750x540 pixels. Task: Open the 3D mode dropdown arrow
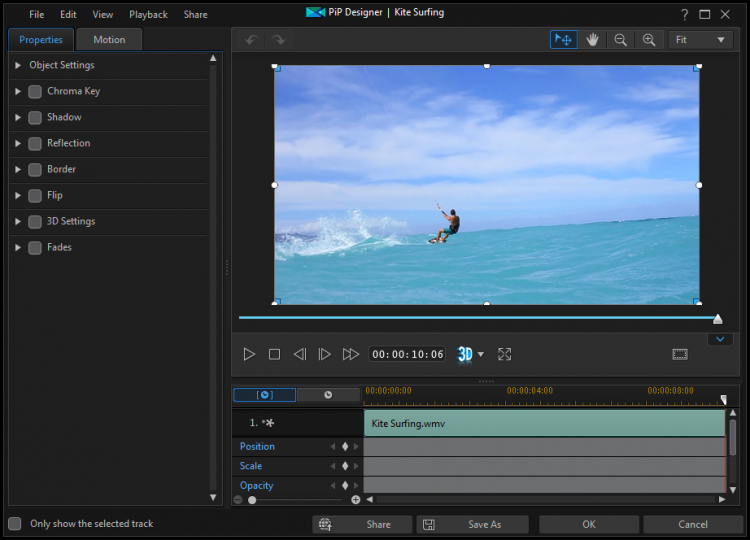pos(481,354)
